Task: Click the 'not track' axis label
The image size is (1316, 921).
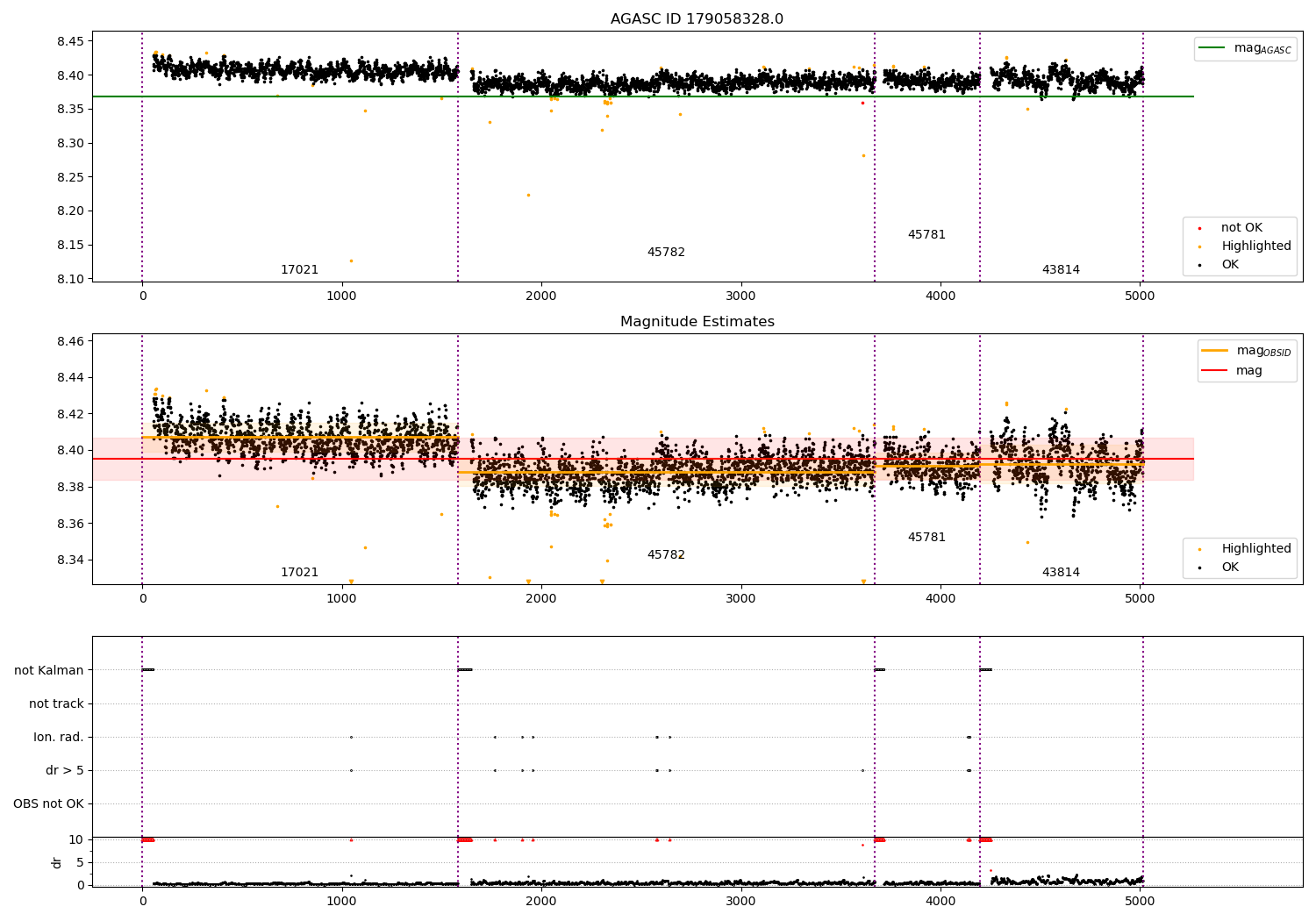Action: 56,703
